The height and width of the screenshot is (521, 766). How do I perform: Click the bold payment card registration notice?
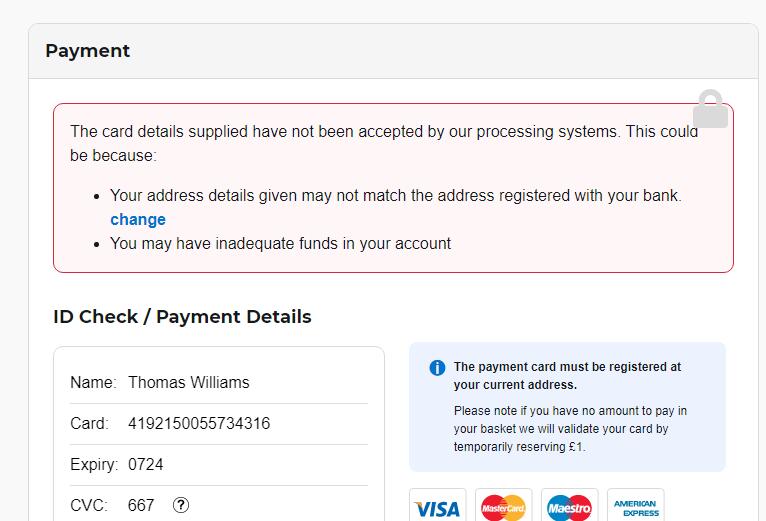(x=567, y=375)
